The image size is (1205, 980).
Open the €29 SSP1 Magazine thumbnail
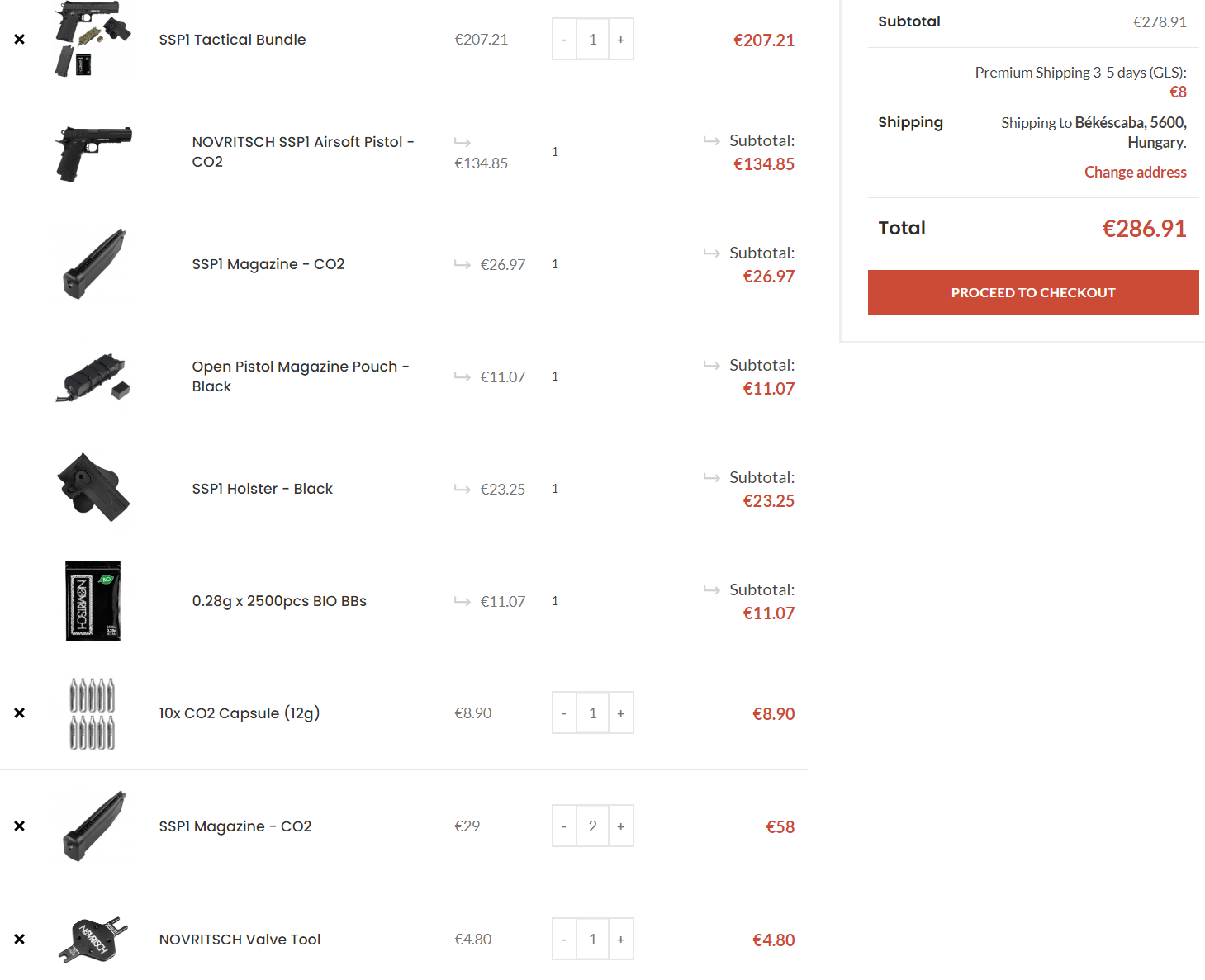[93, 826]
